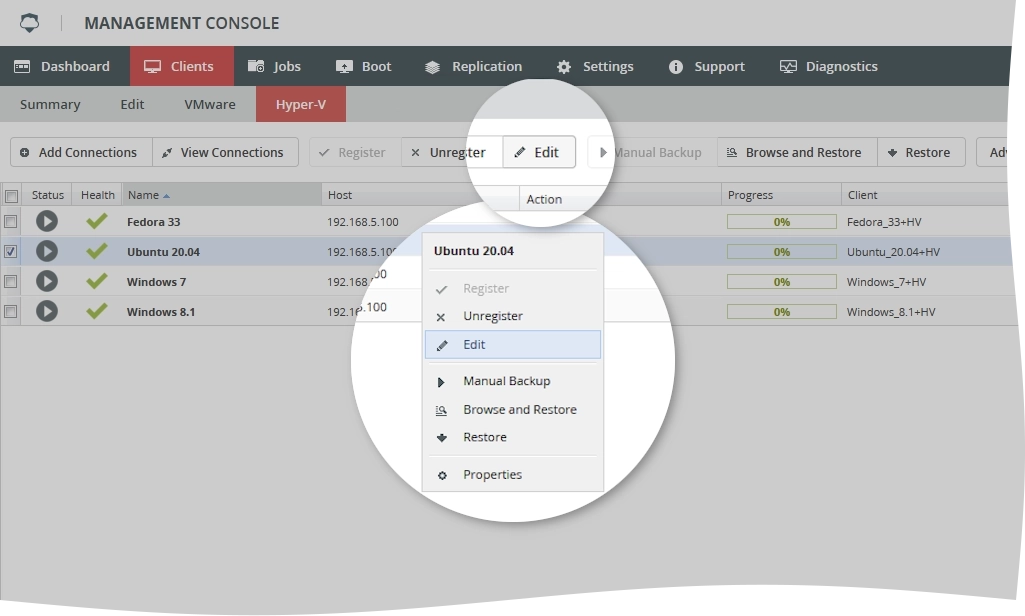Click the Restore toolbar button
Screen dimensions: 1025x616
921,152
